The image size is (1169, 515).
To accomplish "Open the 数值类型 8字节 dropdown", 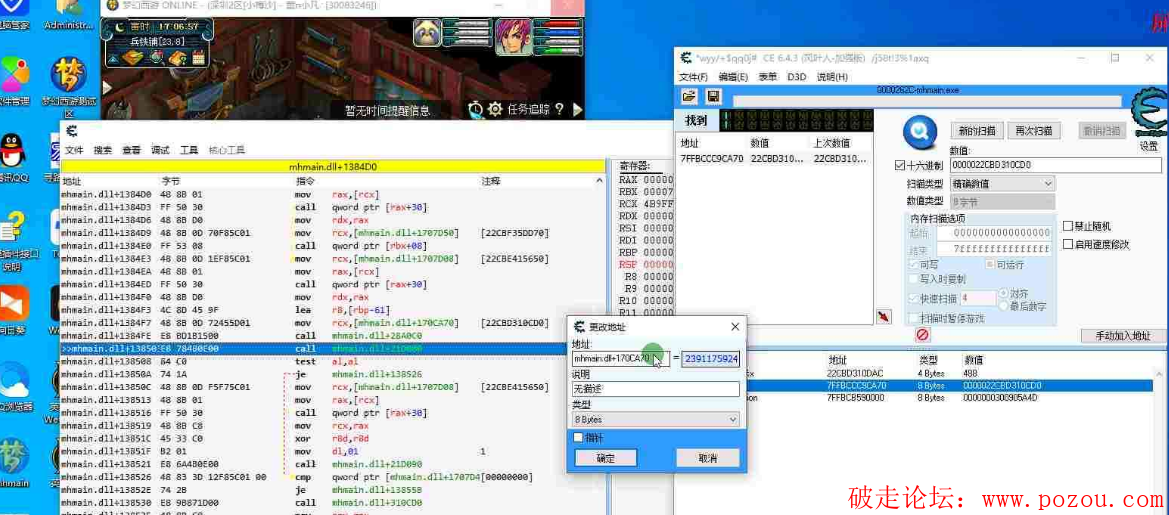I will (1003, 201).
